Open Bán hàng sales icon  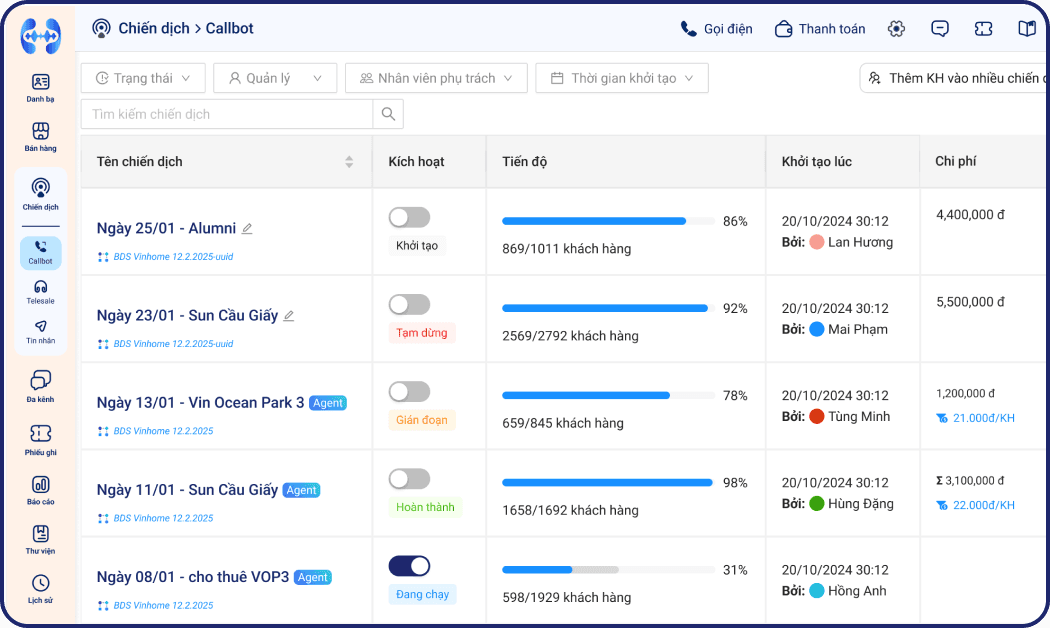(x=40, y=137)
